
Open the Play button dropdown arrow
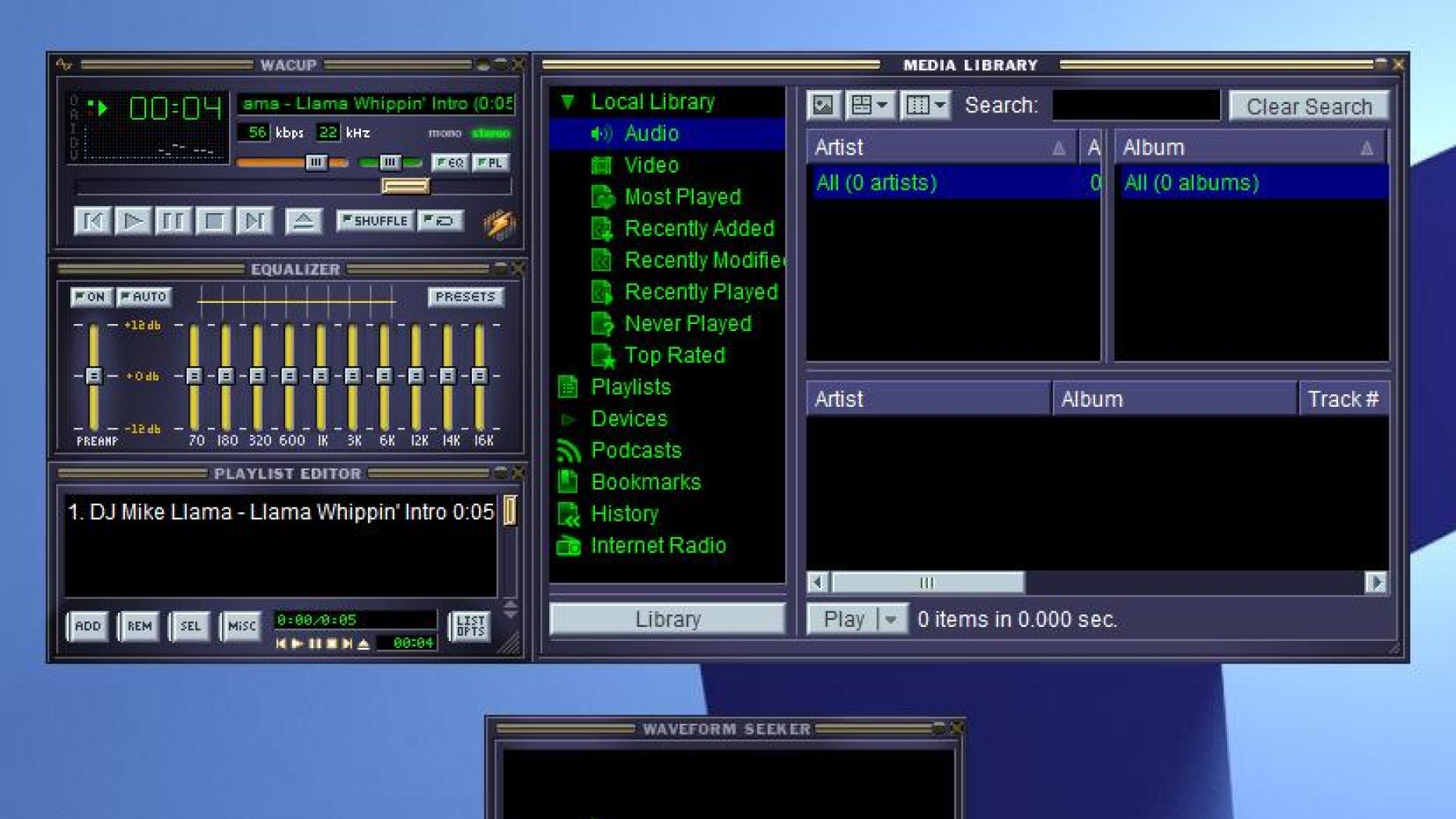point(892,620)
